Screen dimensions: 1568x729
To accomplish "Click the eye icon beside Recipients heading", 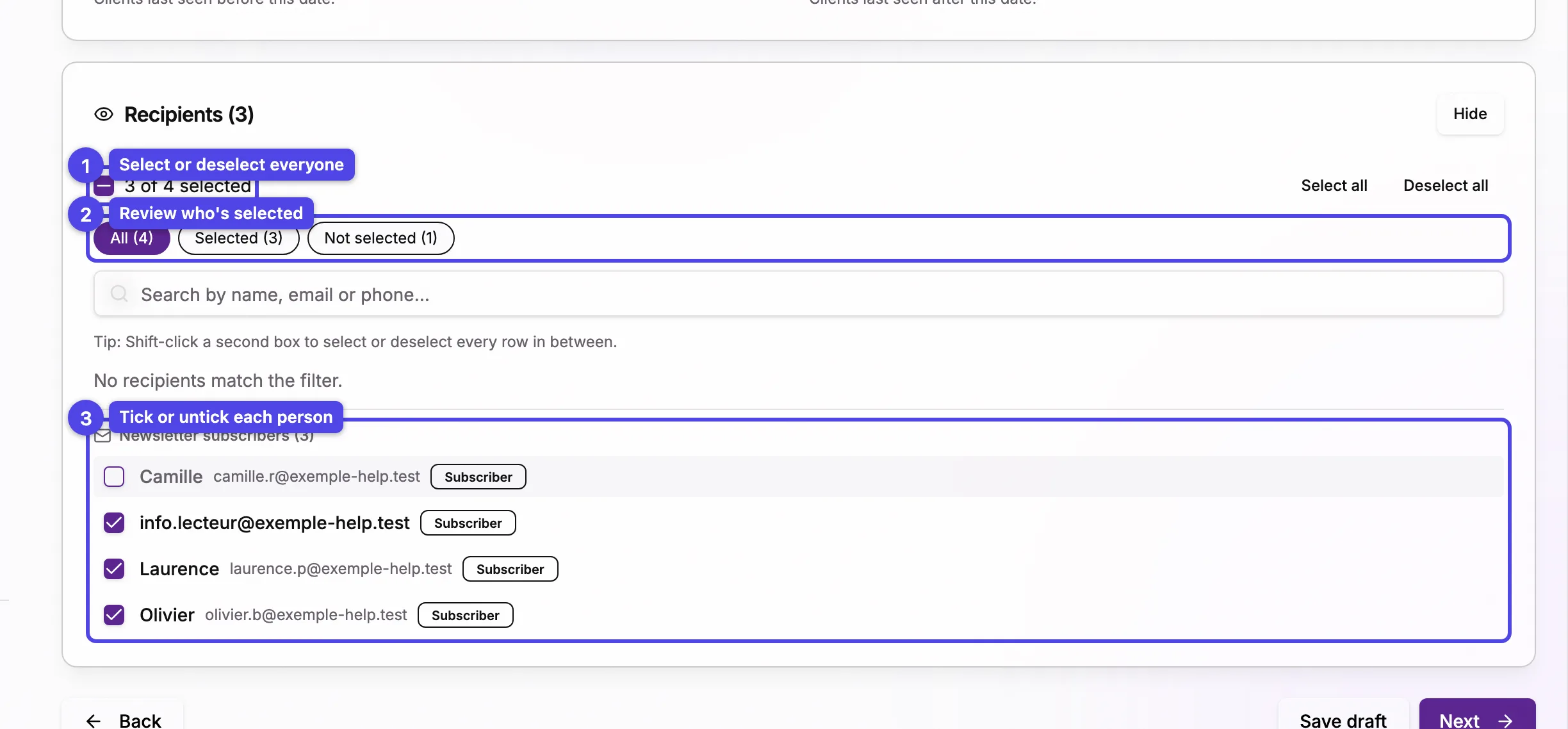I will (x=104, y=115).
